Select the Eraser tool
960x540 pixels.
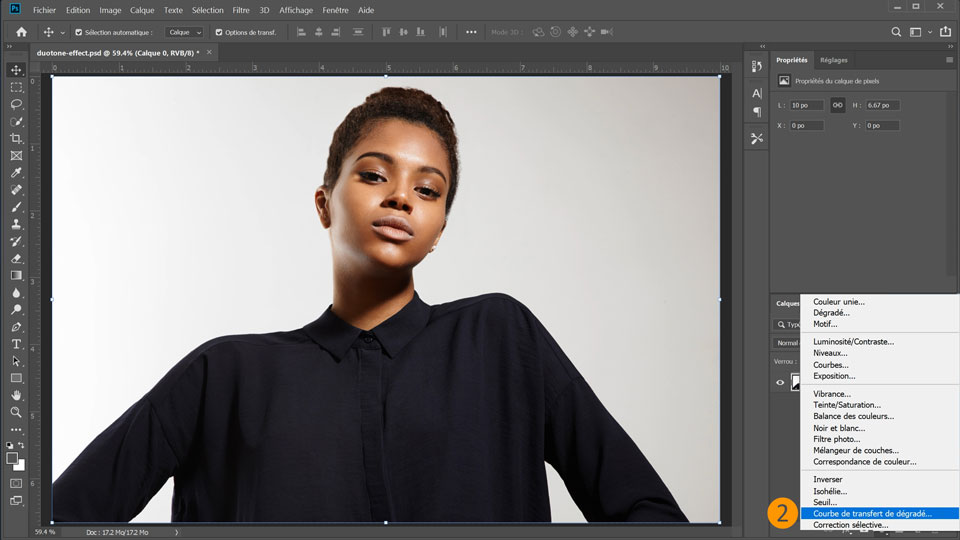click(x=17, y=258)
